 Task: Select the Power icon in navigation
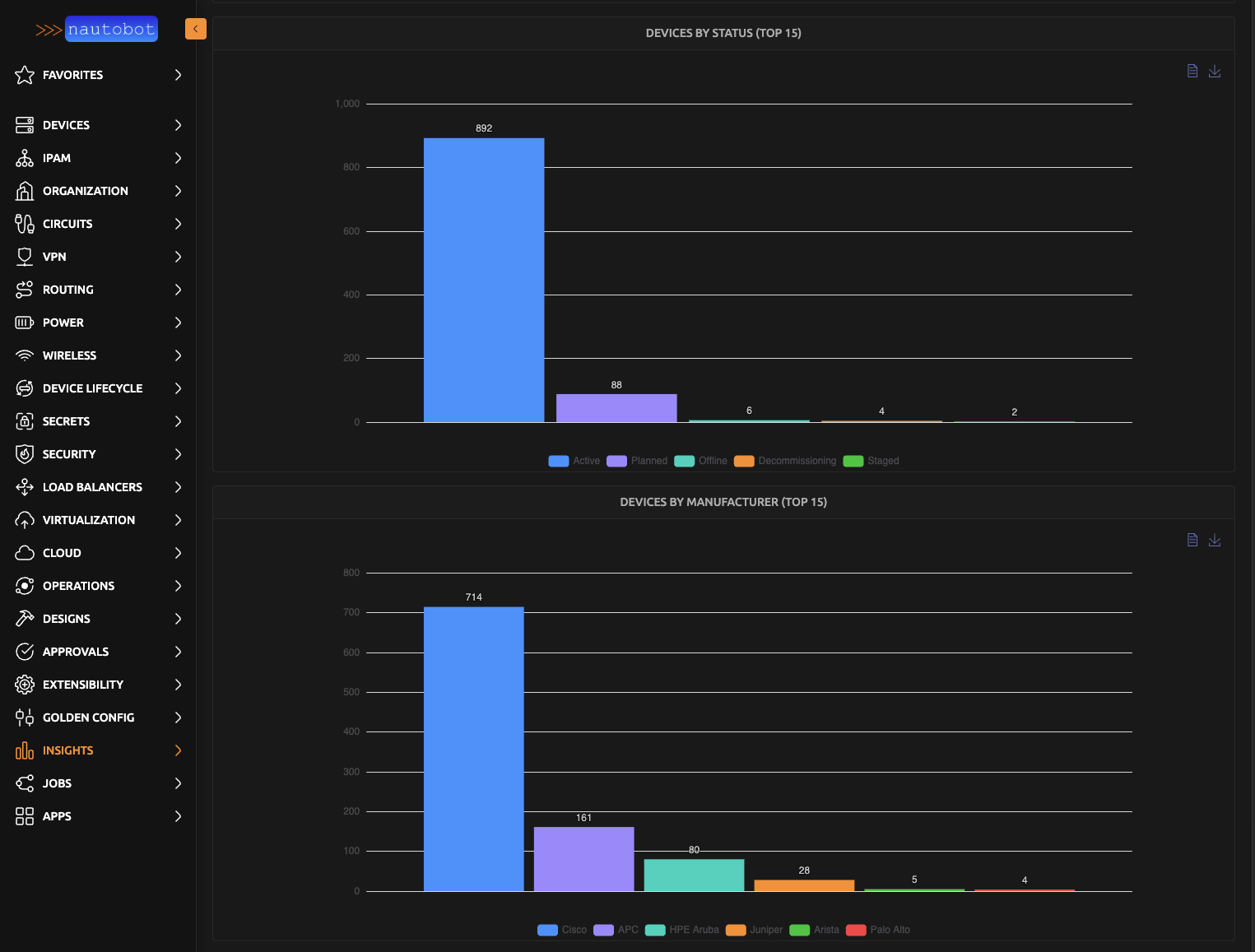pyautogui.click(x=25, y=322)
